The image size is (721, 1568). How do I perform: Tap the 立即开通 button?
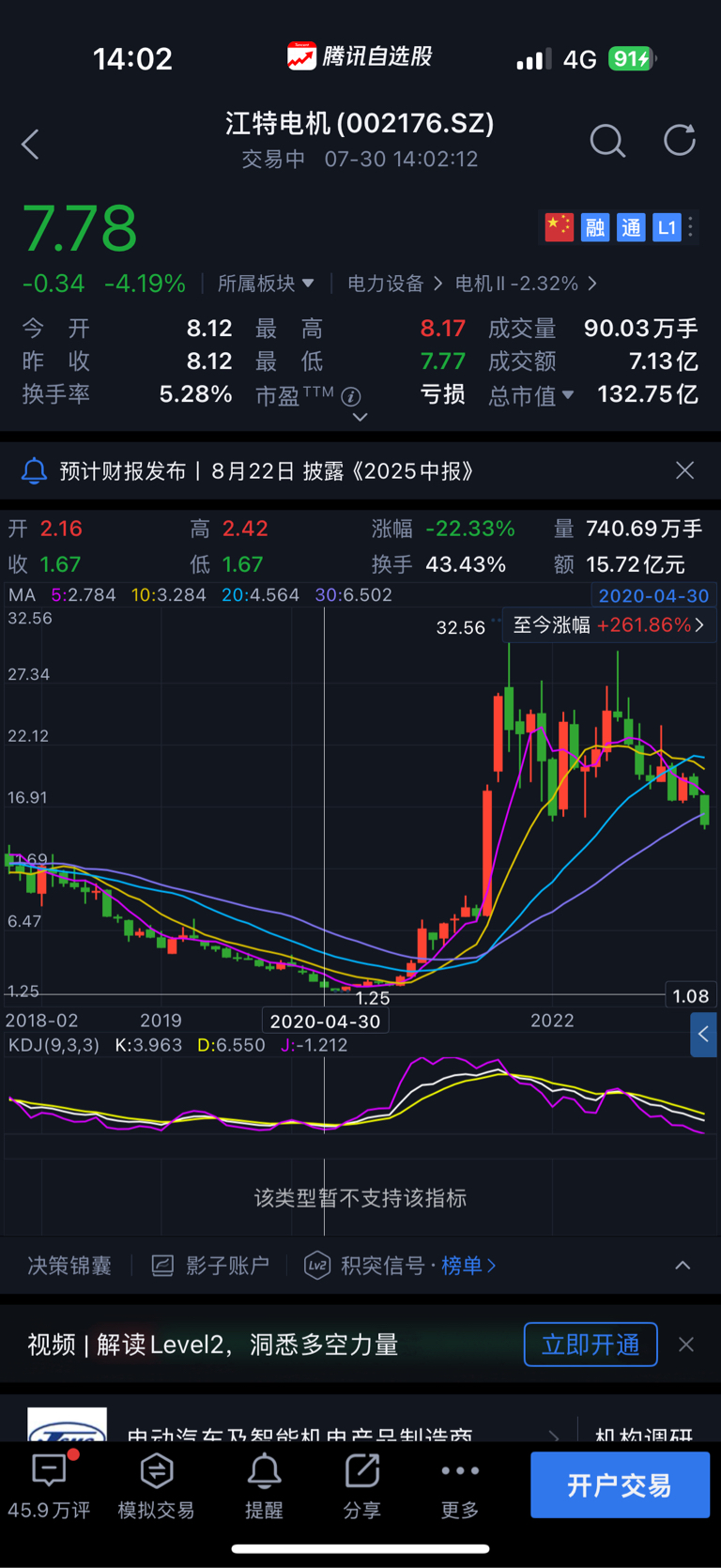click(591, 1345)
